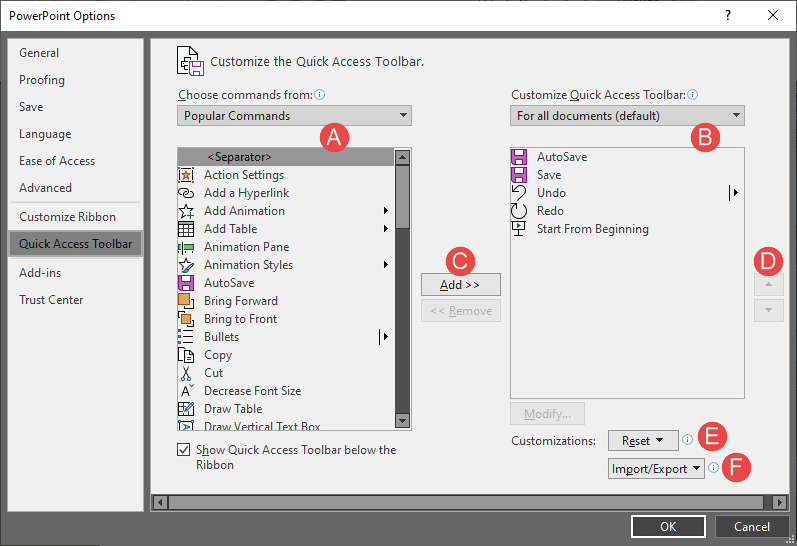Click the Move Up arrow button

pos(769,285)
